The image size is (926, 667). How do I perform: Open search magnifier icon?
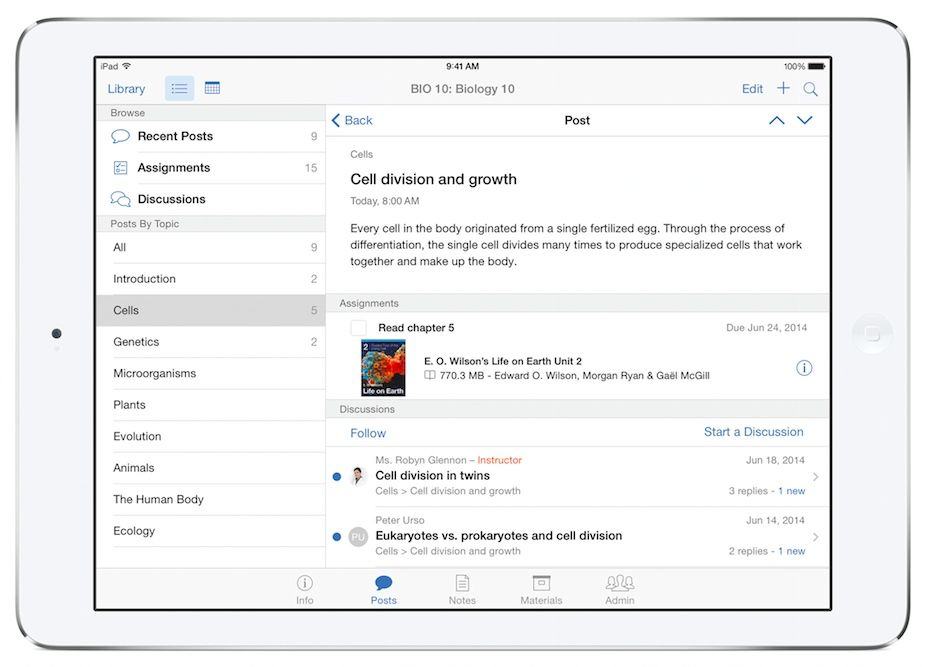click(x=810, y=89)
